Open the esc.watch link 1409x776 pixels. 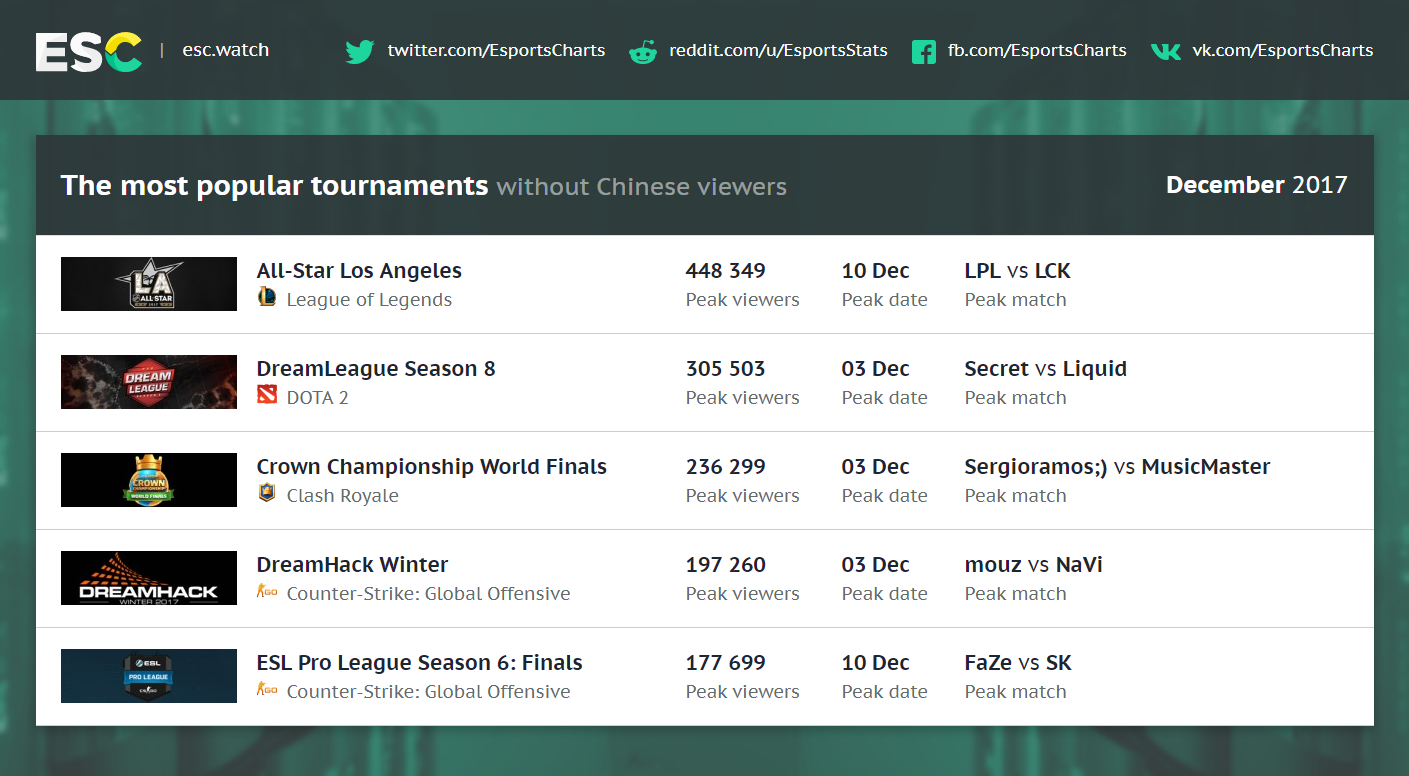point(225,50)
